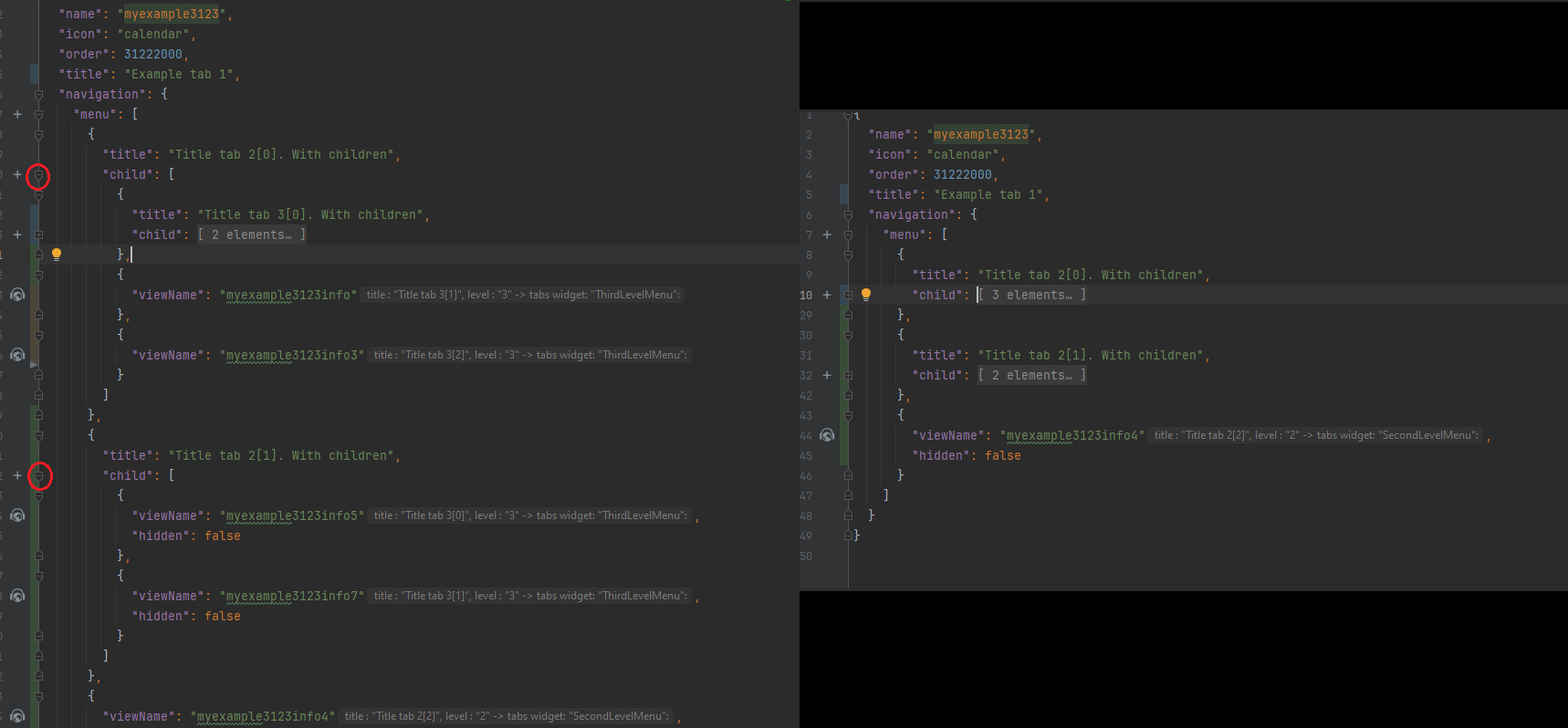
Task: Expand folded child on line 10 via gutter marker
Action: coord(848,295)
